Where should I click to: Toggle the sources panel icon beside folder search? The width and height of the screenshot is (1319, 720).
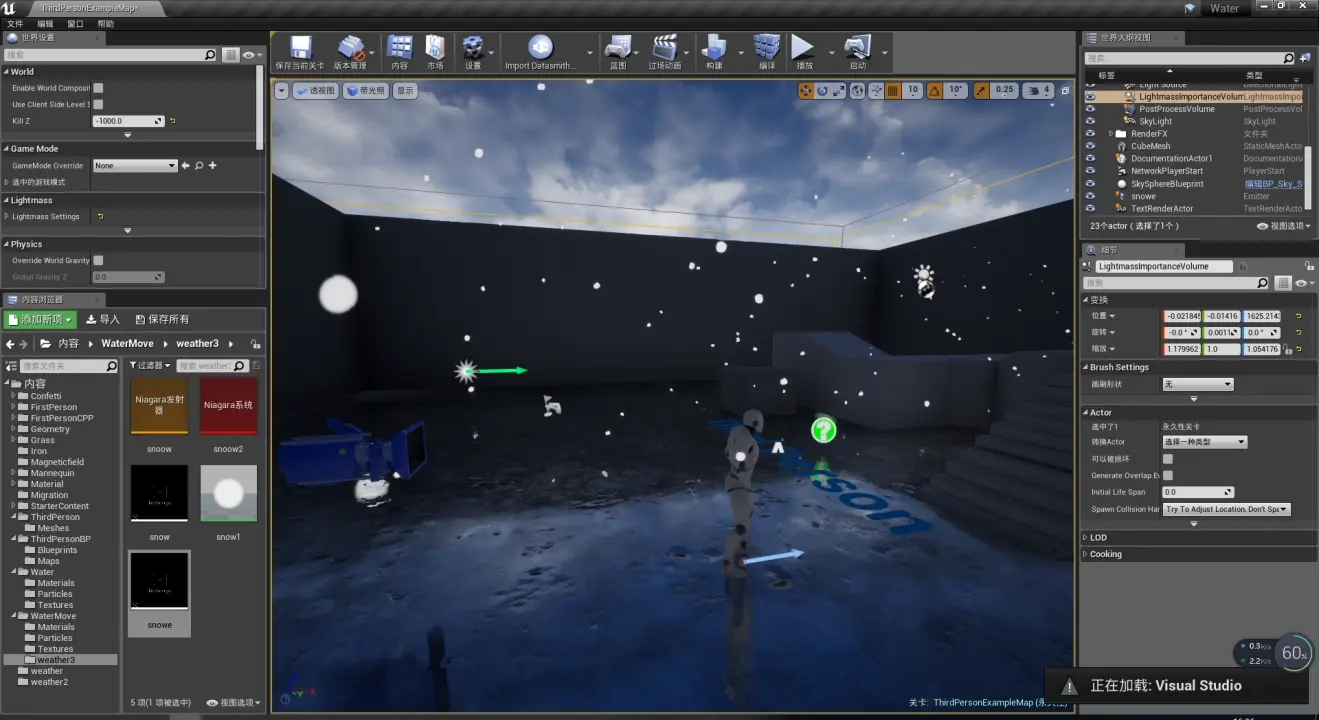point(11,366)
